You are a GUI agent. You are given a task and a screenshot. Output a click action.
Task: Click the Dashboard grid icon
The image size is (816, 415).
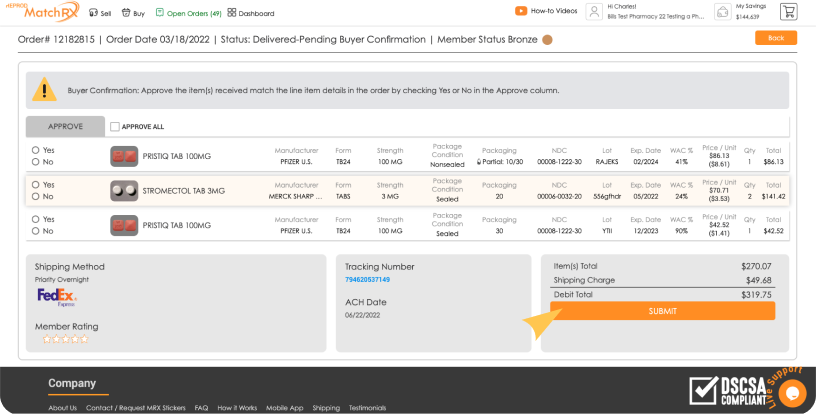[232, 14]
